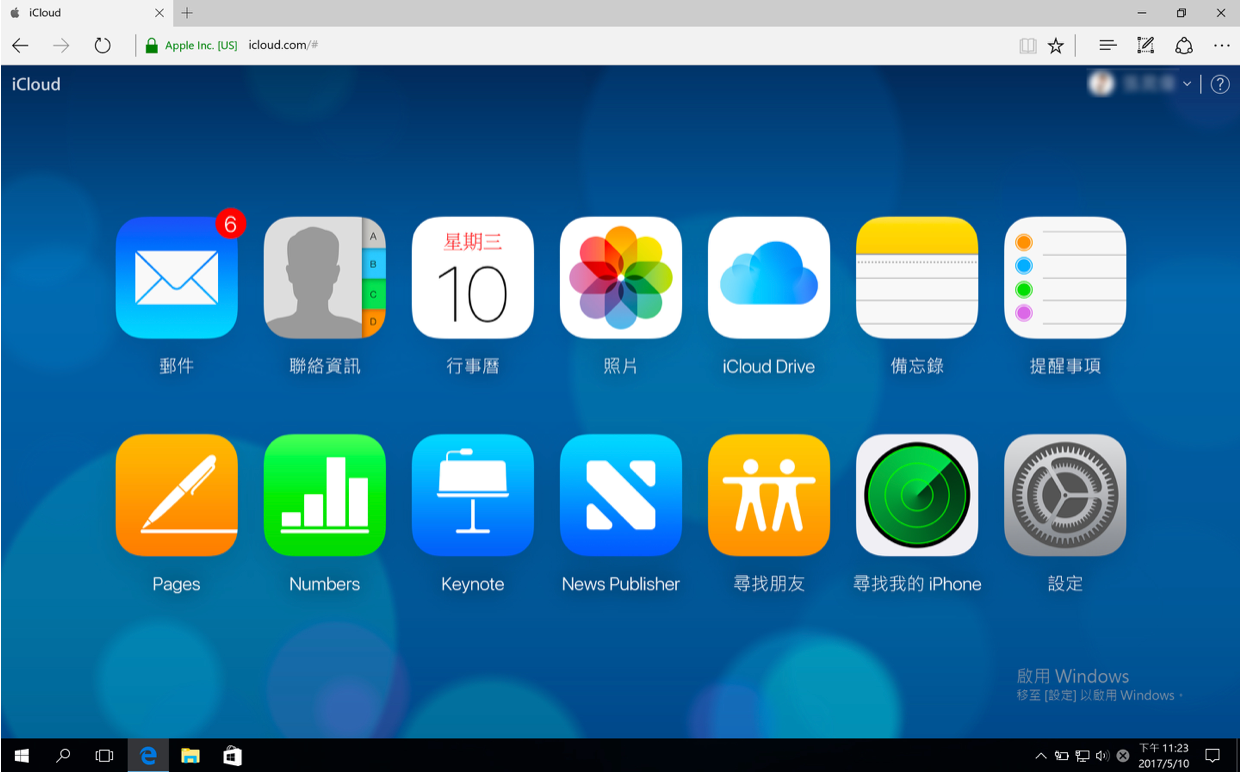Open Task View on taskbar
Viewport: 1240px width, 772px height.
click(104, 756)
